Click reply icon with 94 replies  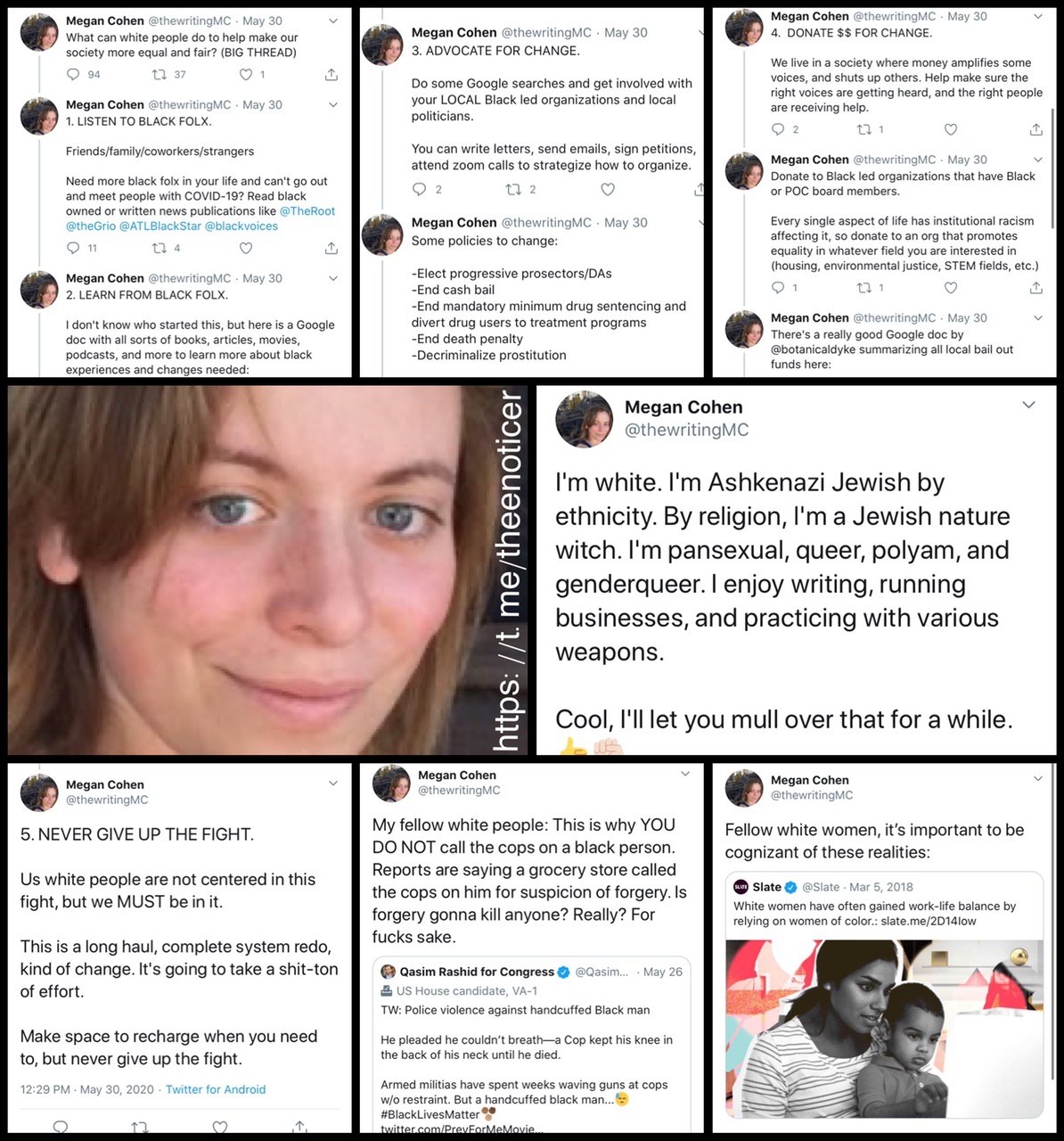click(x=73, y=75)
